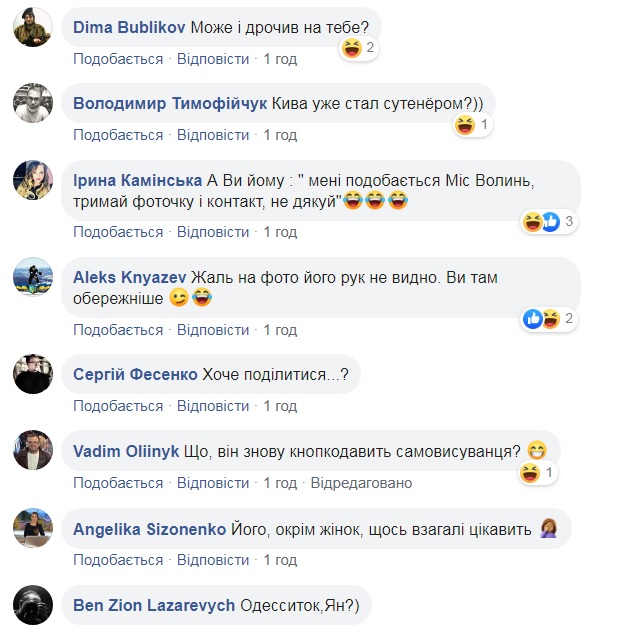The image size is (621, 627).
Task: Like Сергій Фесенко's comment with Подобається
Action: (x=118, y=406)
